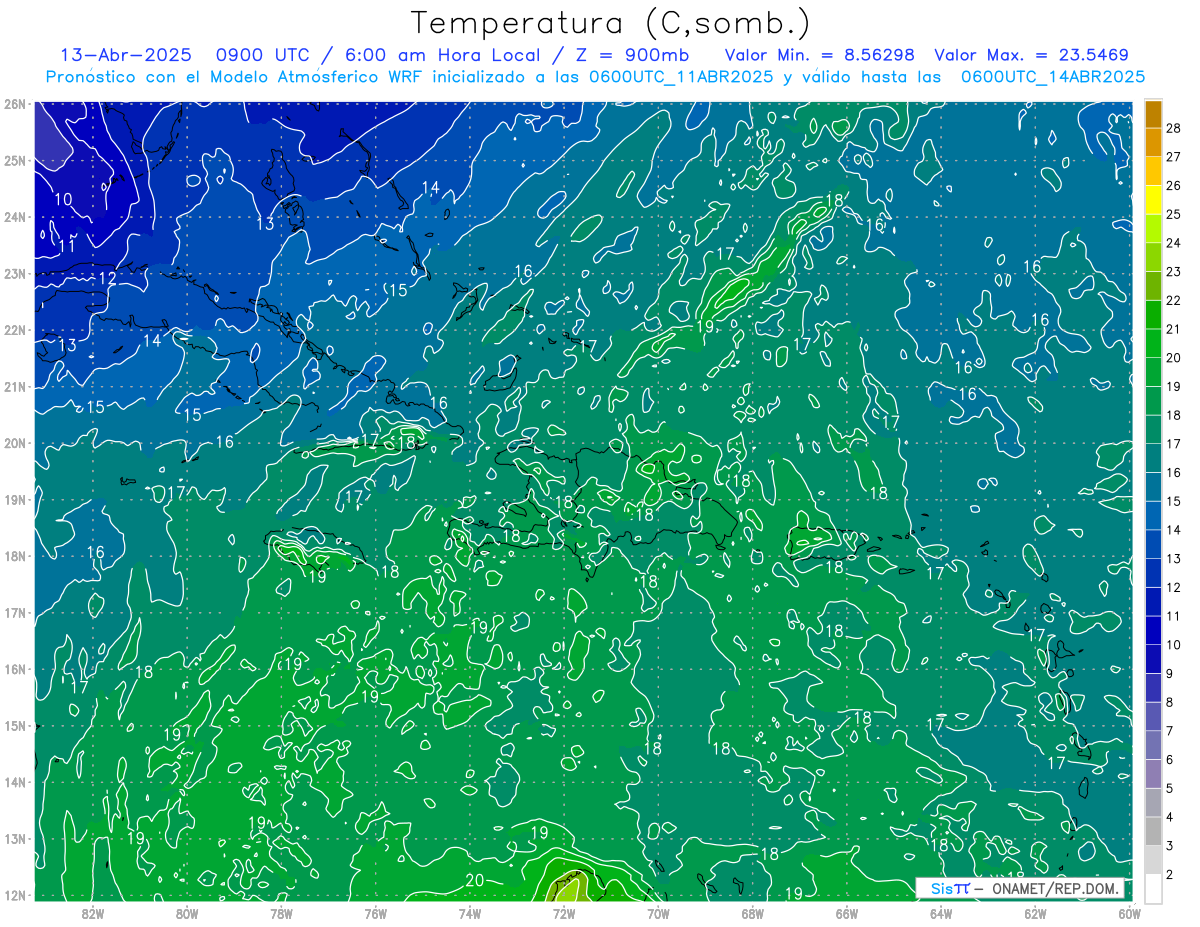This screenshot has height=927, width=1200.
Task: Click the '68W' longitude axis label
Action: coord(752,913)
